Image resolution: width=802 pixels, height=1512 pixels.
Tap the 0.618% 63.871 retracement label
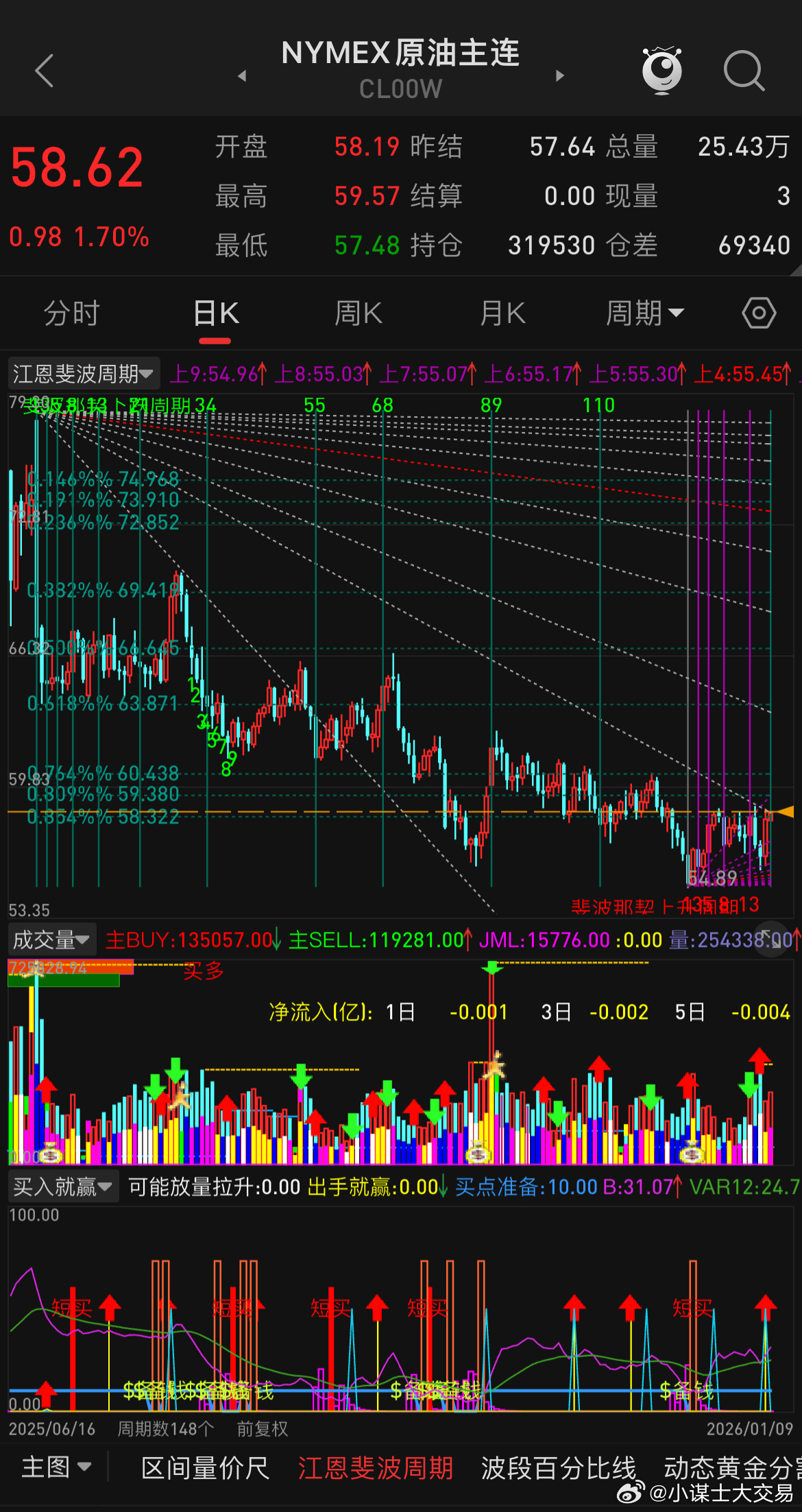tap(103, 704)
